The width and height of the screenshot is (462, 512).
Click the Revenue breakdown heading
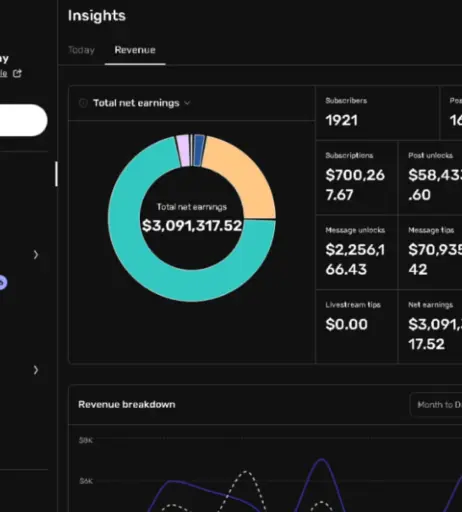click(x=127, y=404)
